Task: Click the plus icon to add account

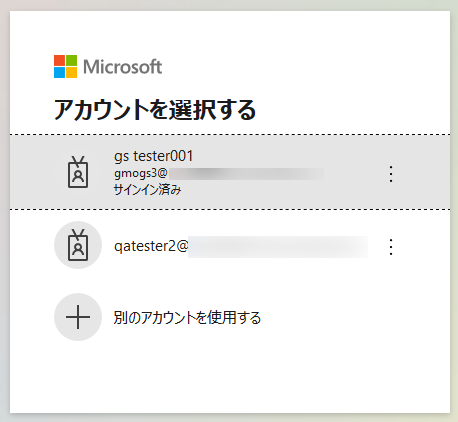Action: [78, 317]
